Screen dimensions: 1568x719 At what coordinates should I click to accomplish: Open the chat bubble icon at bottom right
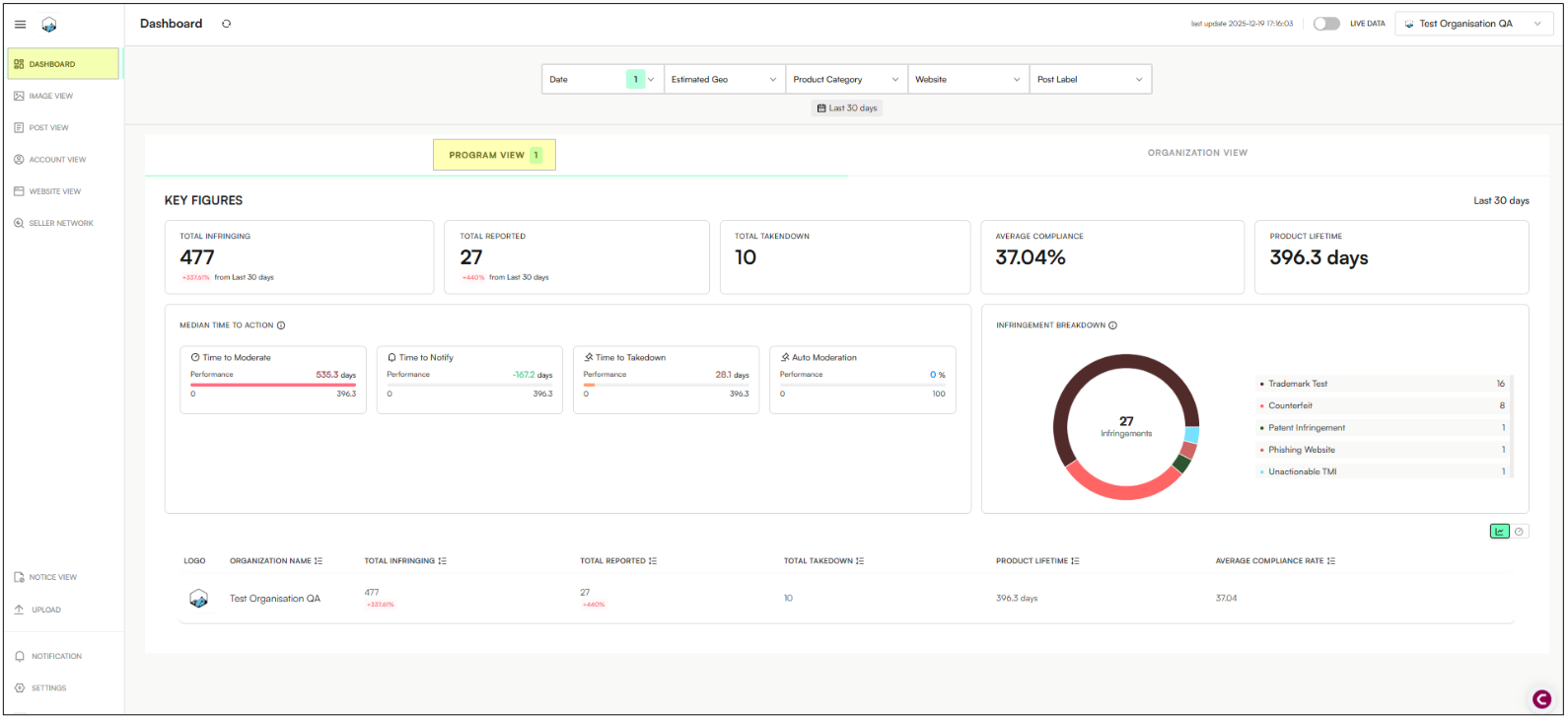pyautogui.click(x=1541, y=699)
